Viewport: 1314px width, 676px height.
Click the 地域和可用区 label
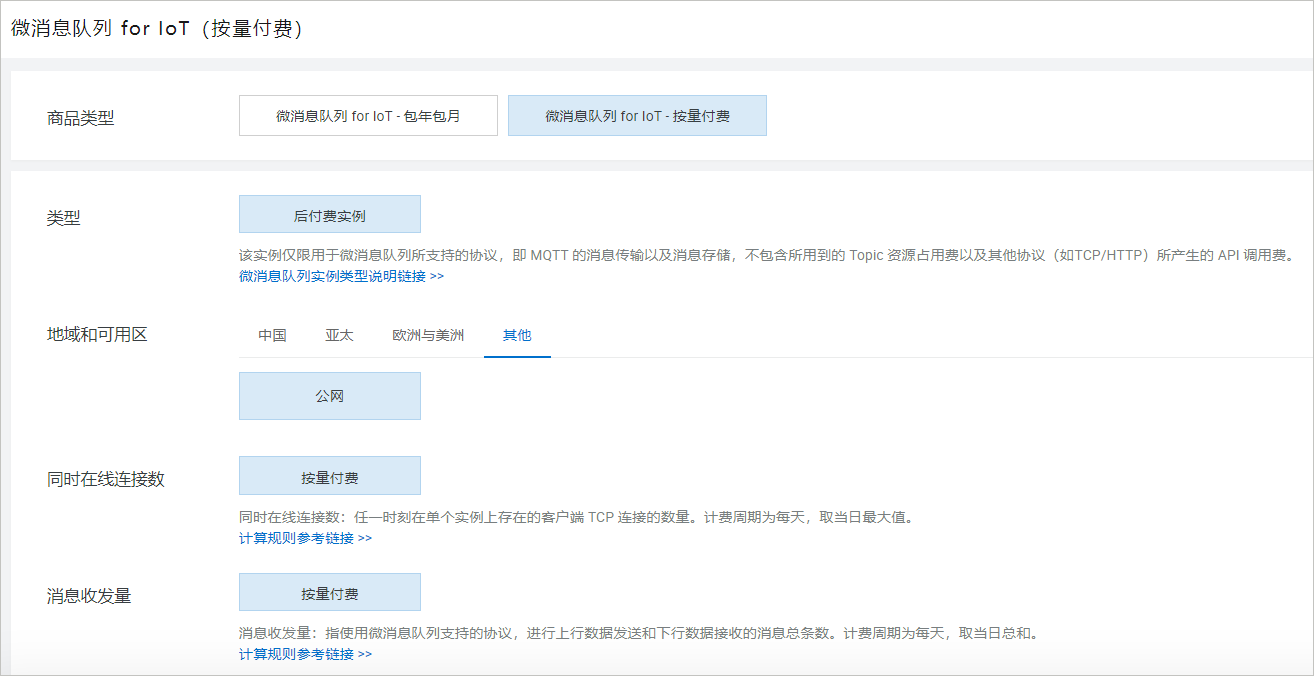pyautogui.click(x=97, y=335)
